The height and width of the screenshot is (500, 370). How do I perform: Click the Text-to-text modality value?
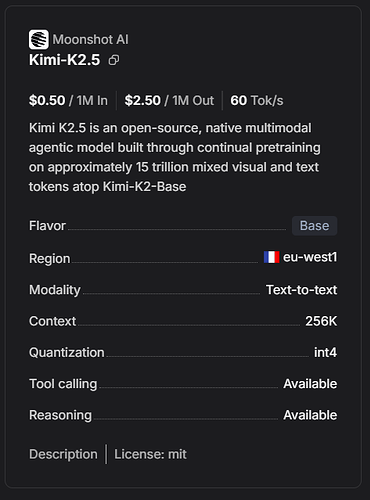tap(301, 290)
